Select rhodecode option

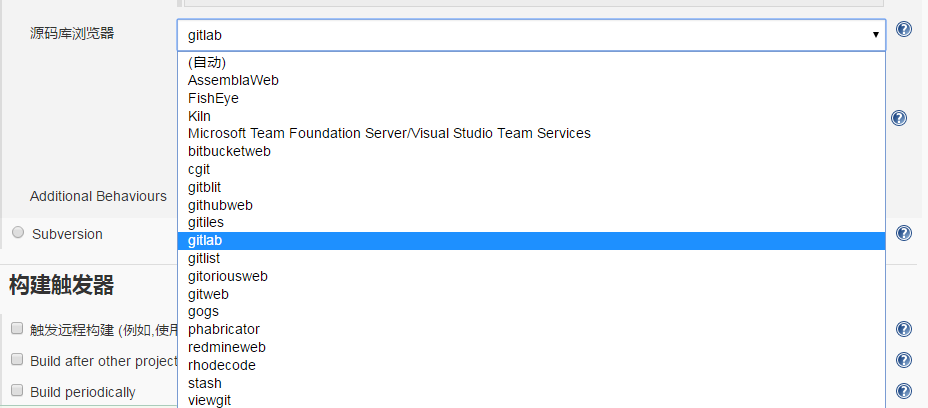pos(531,365)
